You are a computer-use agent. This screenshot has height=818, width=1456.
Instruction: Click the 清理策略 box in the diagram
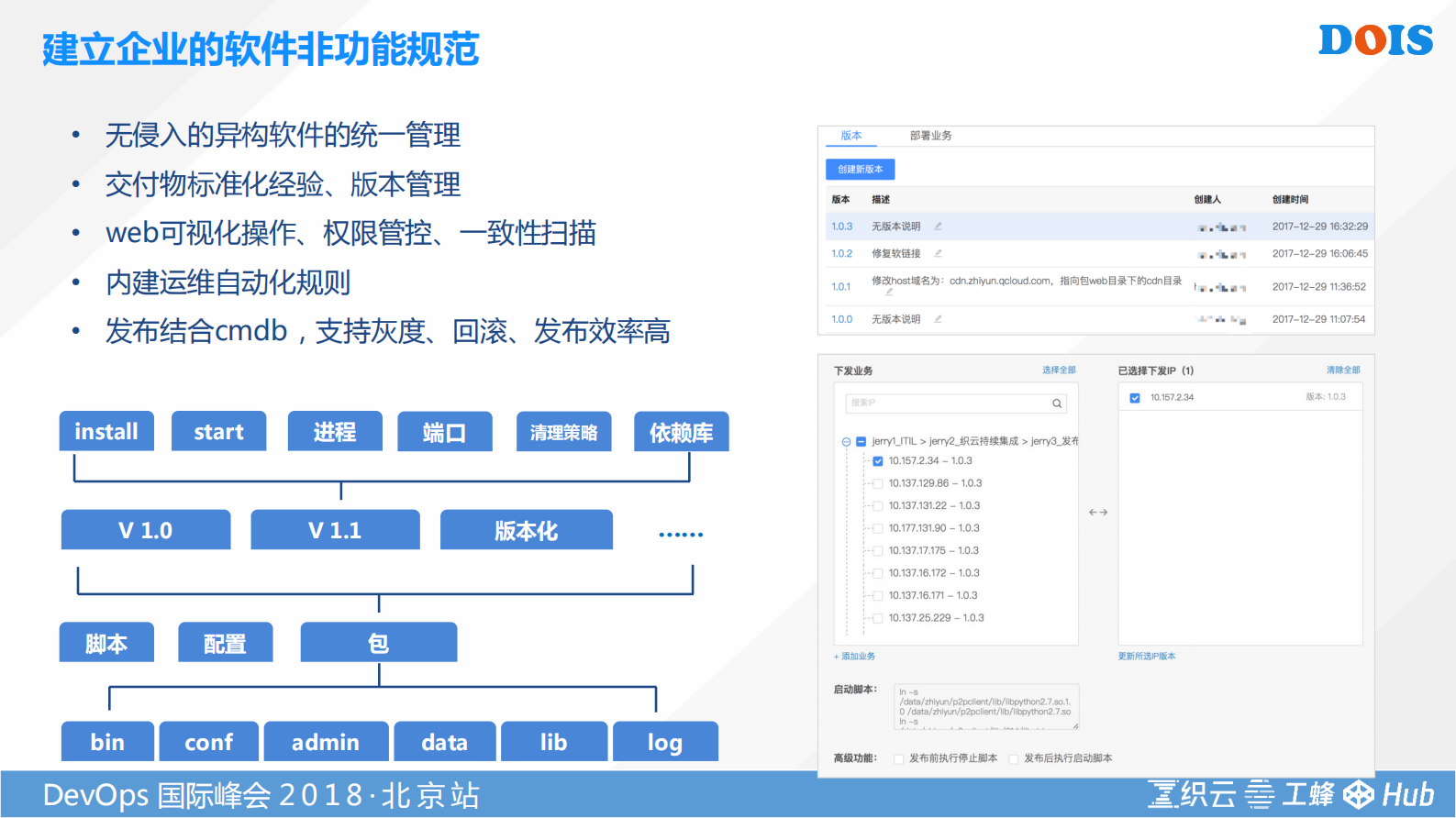point(563,431)
